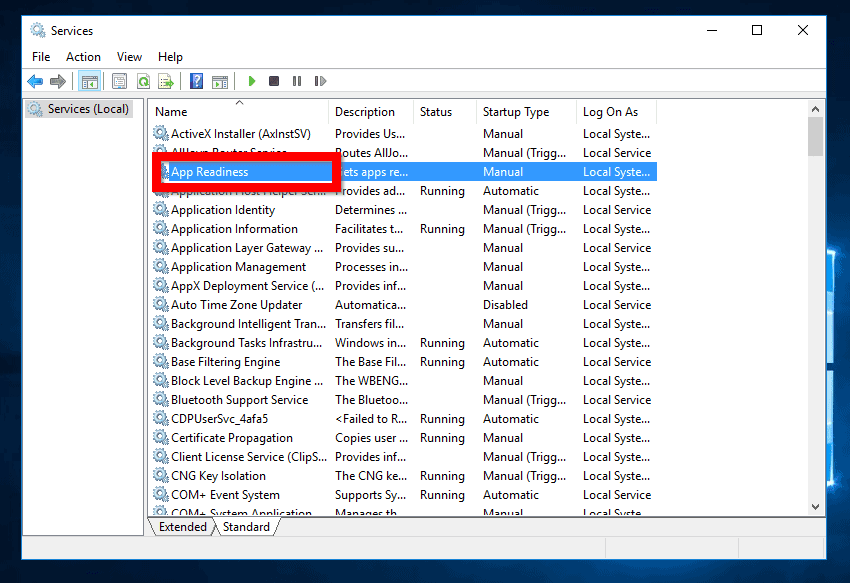Click '<Failed to R...' description cell
This screenshot has width=850, height=583.
click(x=371, y=419)
